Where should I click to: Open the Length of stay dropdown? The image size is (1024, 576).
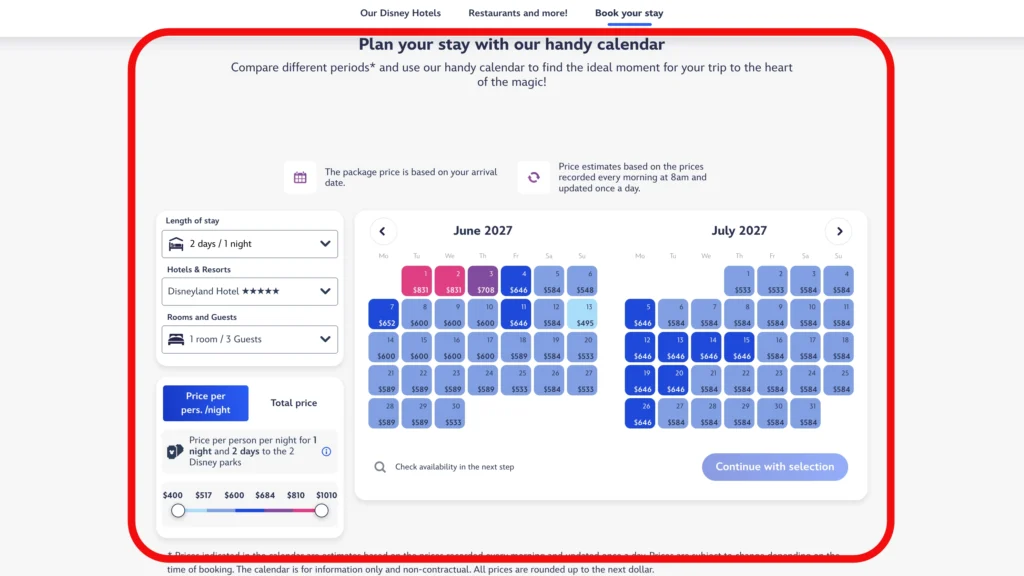[x=249, y=244]
